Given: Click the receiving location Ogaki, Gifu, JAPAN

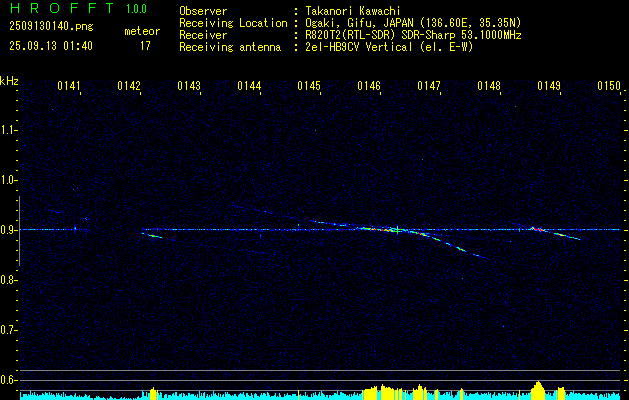Looking at the screenshot, I should tap(359, 23).
